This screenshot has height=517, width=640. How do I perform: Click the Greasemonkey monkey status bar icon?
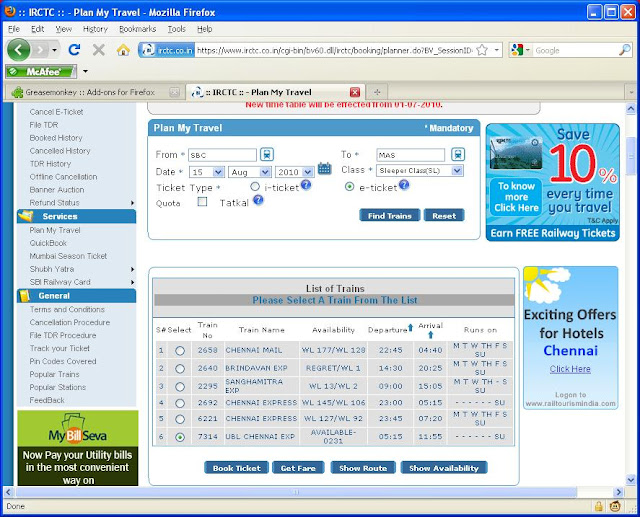tap(615, 506)
